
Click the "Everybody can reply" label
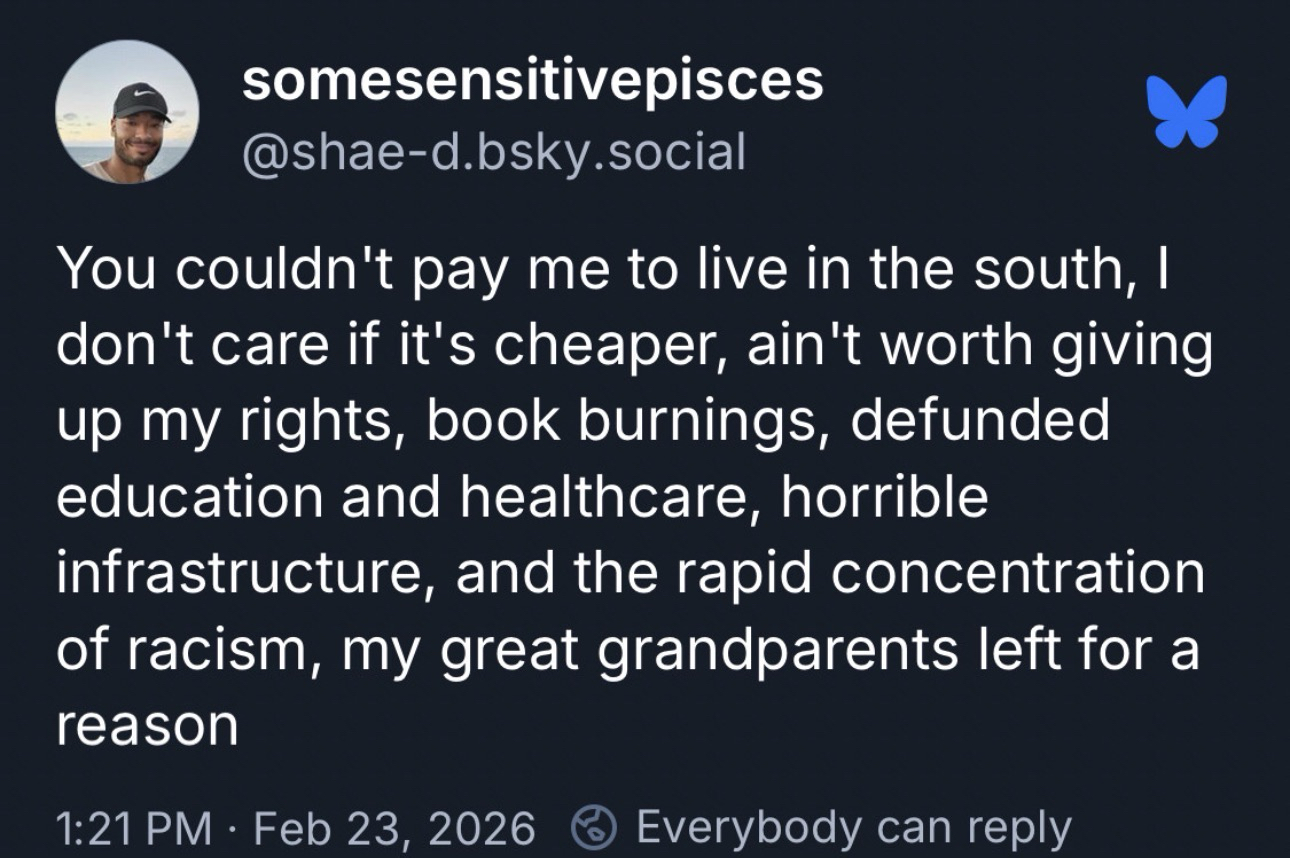click(853, 828)
